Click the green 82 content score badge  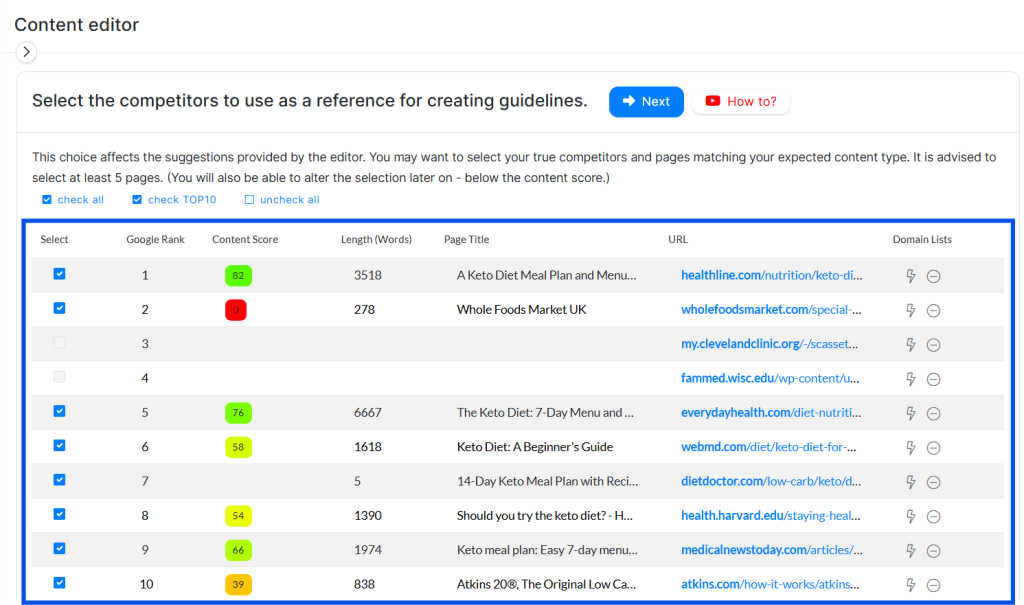pos(236,275)
